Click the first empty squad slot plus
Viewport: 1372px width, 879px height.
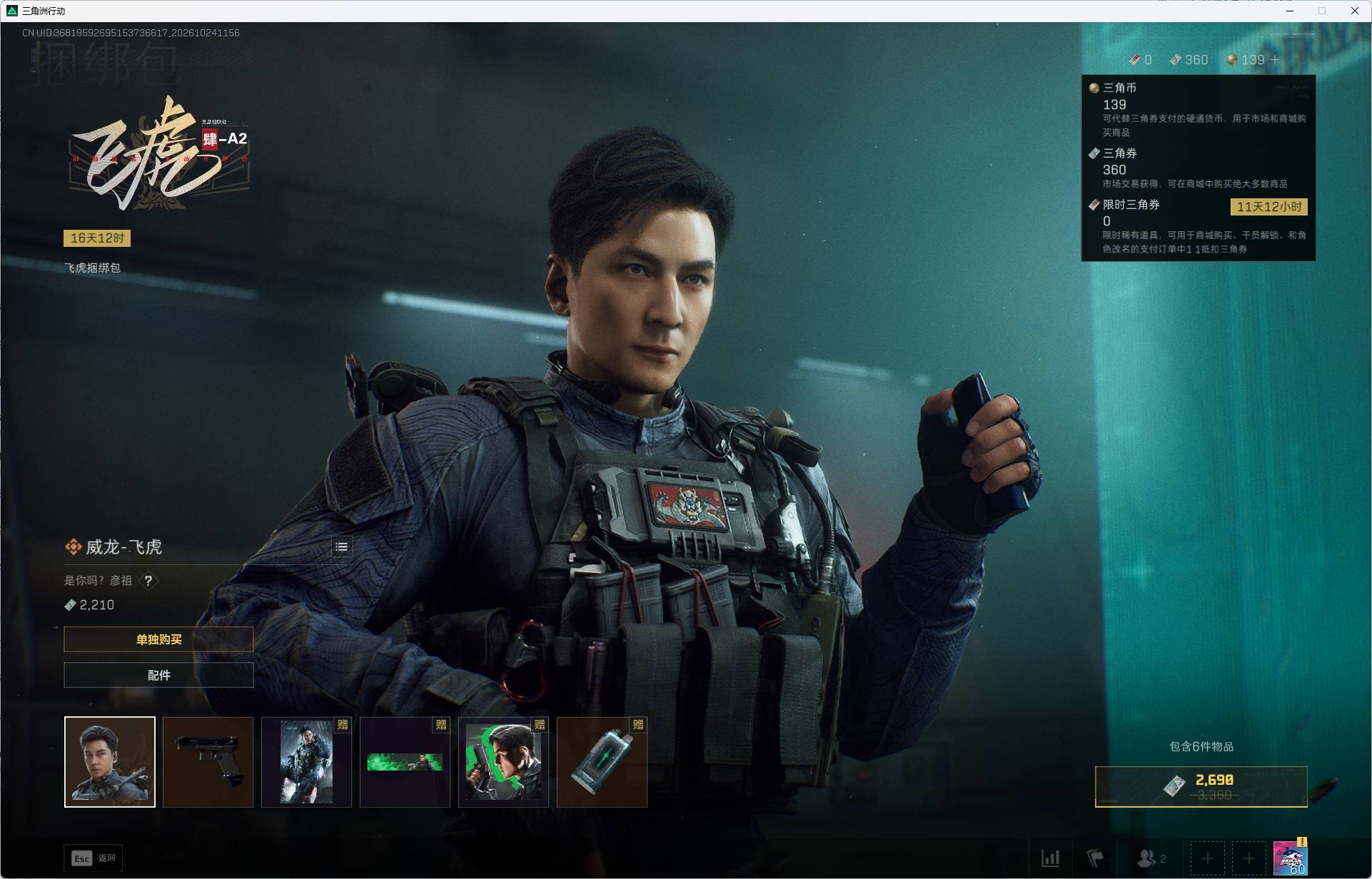1207,858
